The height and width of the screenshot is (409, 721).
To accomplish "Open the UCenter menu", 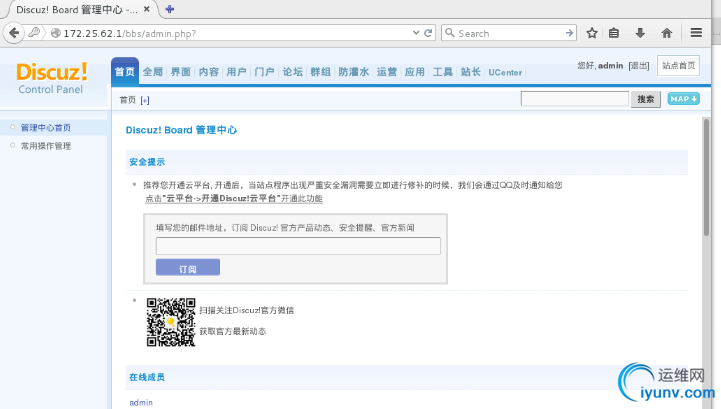I will (505, 72).
